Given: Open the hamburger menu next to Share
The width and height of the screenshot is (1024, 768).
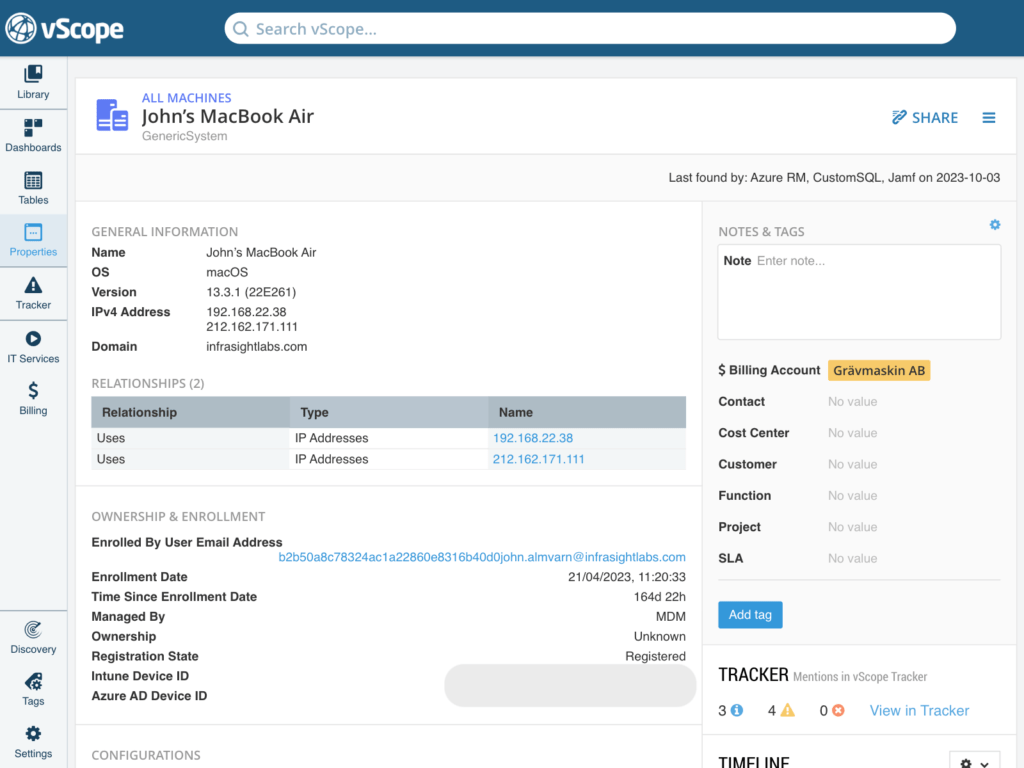Looking at the screenshot, I should pyautogui.click(x=989, y=118).
